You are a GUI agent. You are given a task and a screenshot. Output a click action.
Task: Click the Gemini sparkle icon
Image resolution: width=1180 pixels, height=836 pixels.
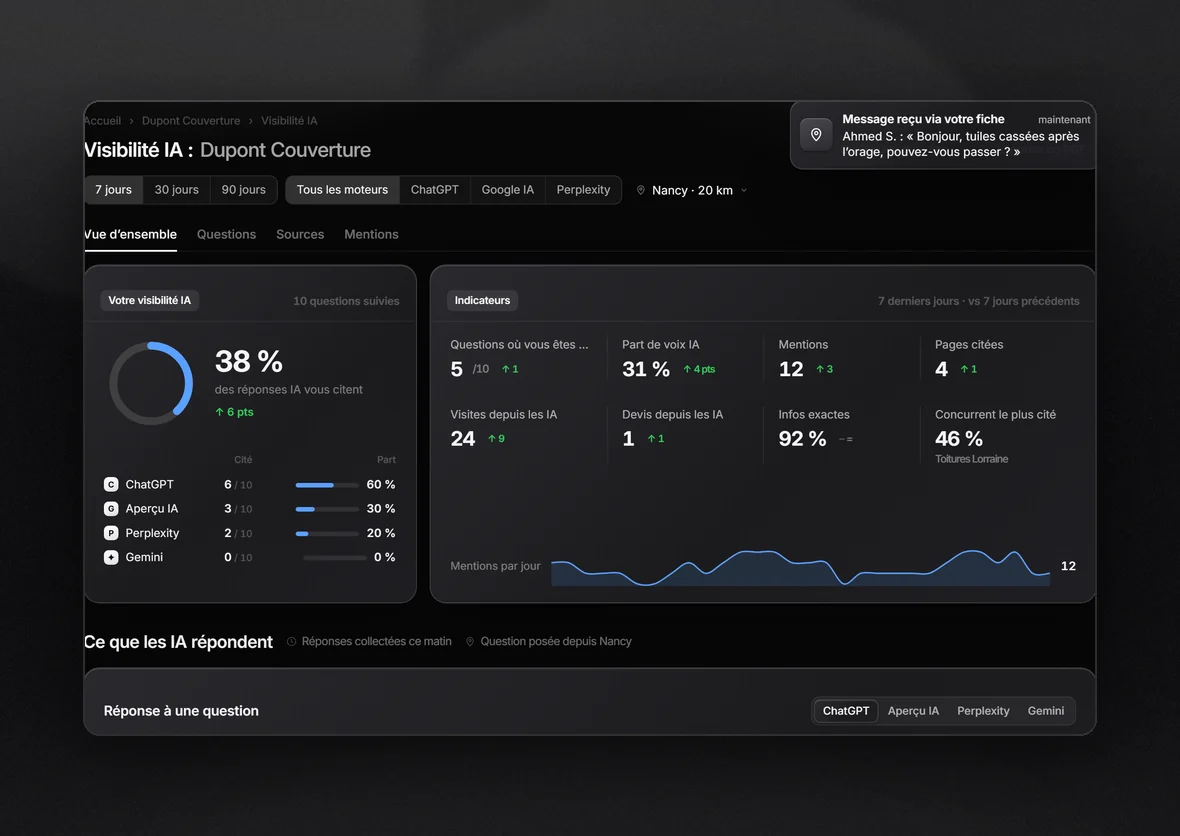coord(111,557)
